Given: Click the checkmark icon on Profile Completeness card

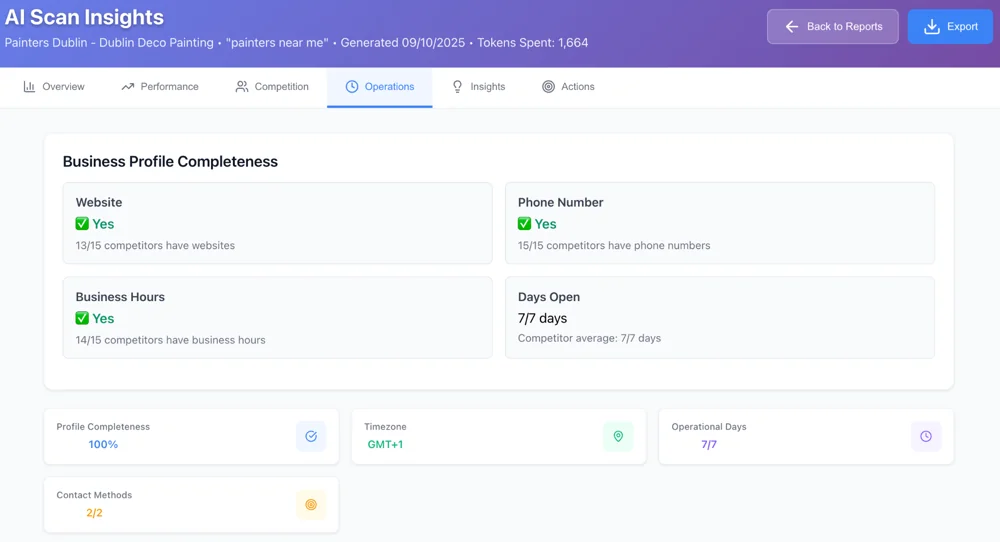Looking at the screenshot, I should [311, 436].
